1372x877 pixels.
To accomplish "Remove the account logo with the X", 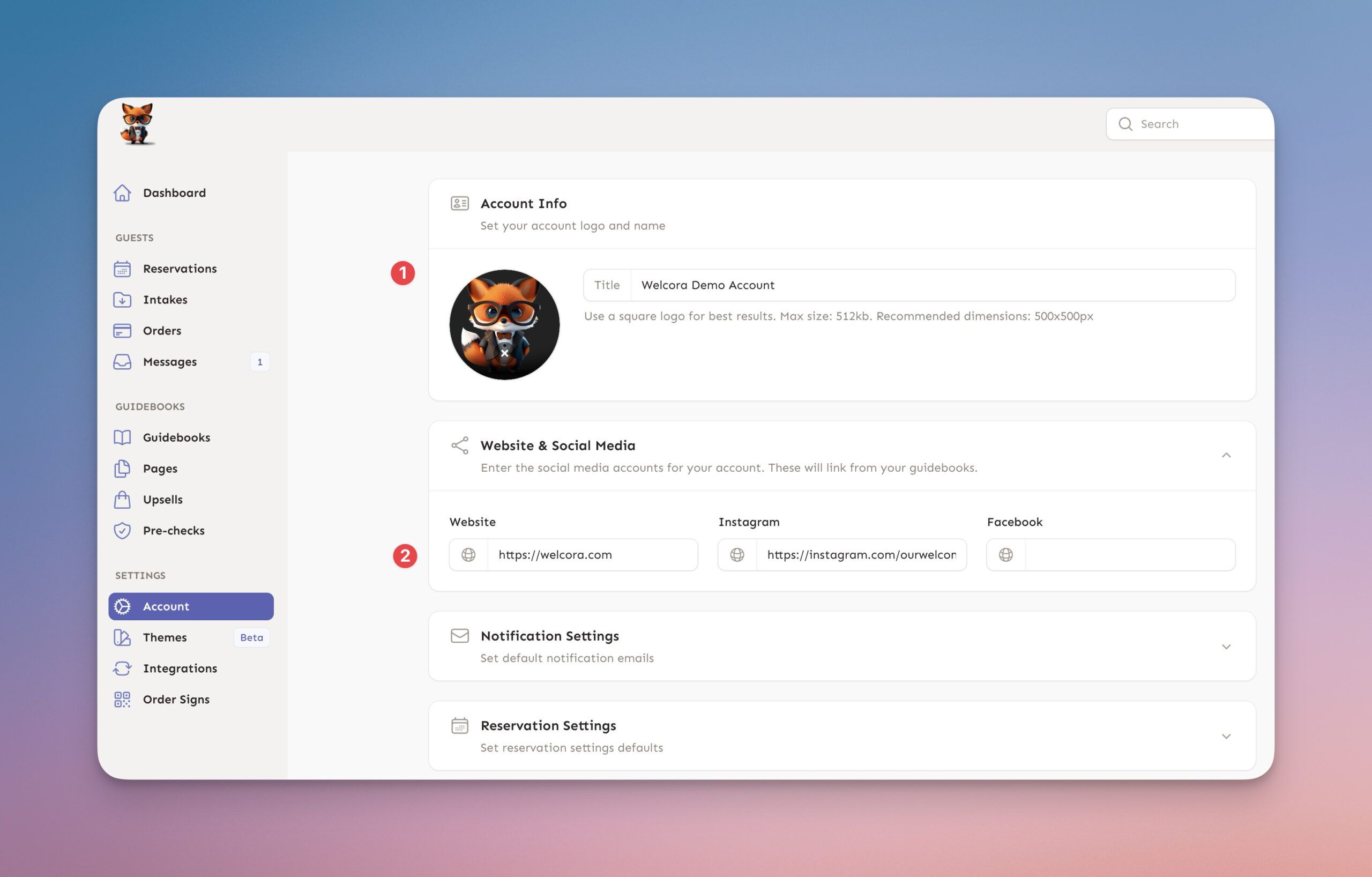I will click(504, 354).
